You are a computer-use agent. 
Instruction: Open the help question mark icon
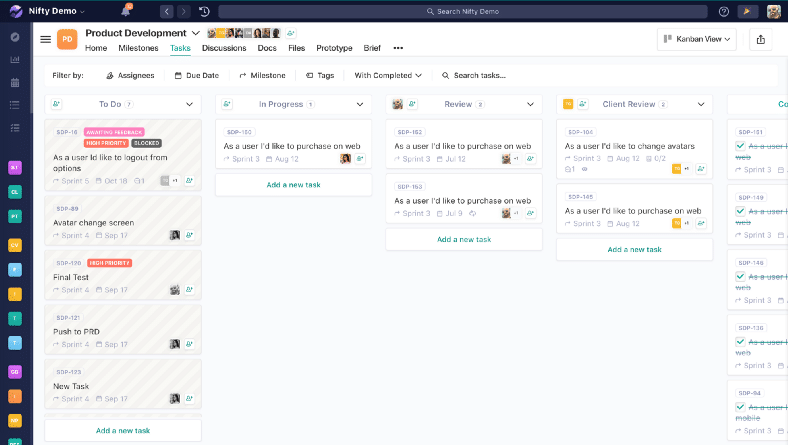[724, 11]
